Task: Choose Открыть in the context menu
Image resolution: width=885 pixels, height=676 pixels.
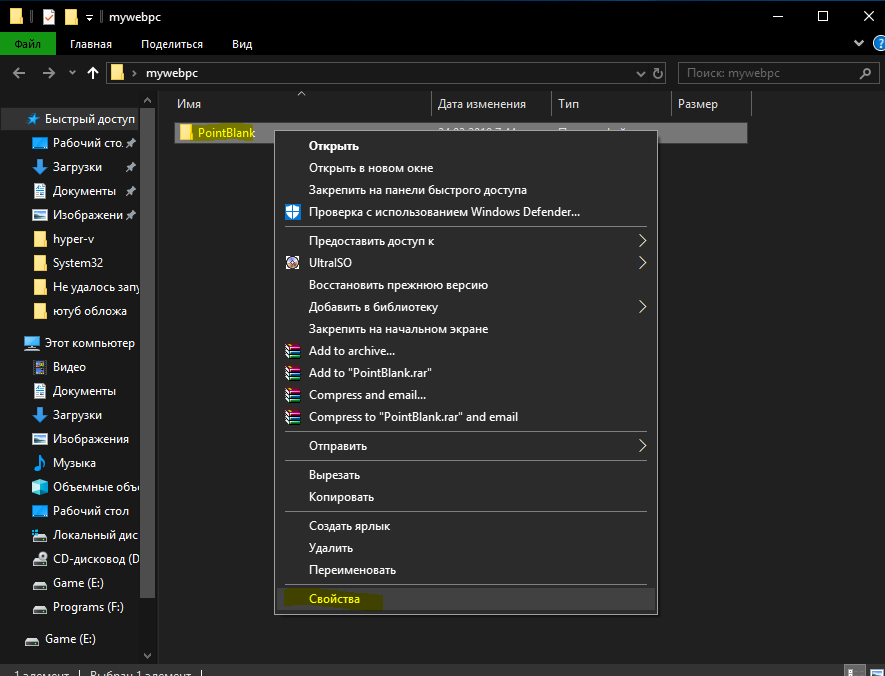Action: (466, 146)
